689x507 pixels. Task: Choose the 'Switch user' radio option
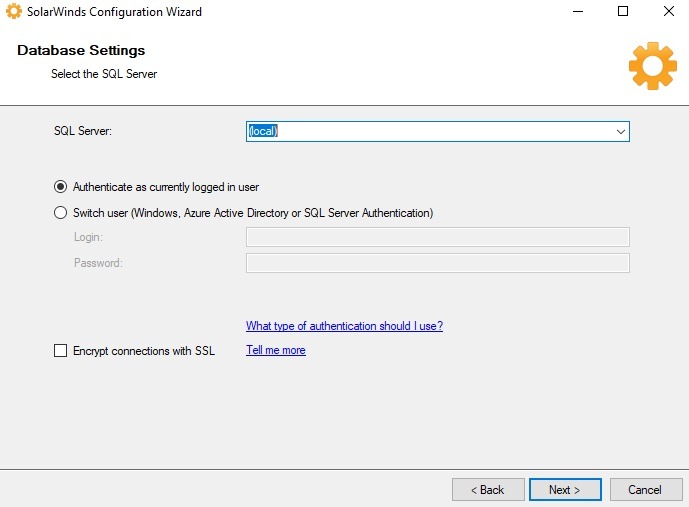[x=61, y=213]
